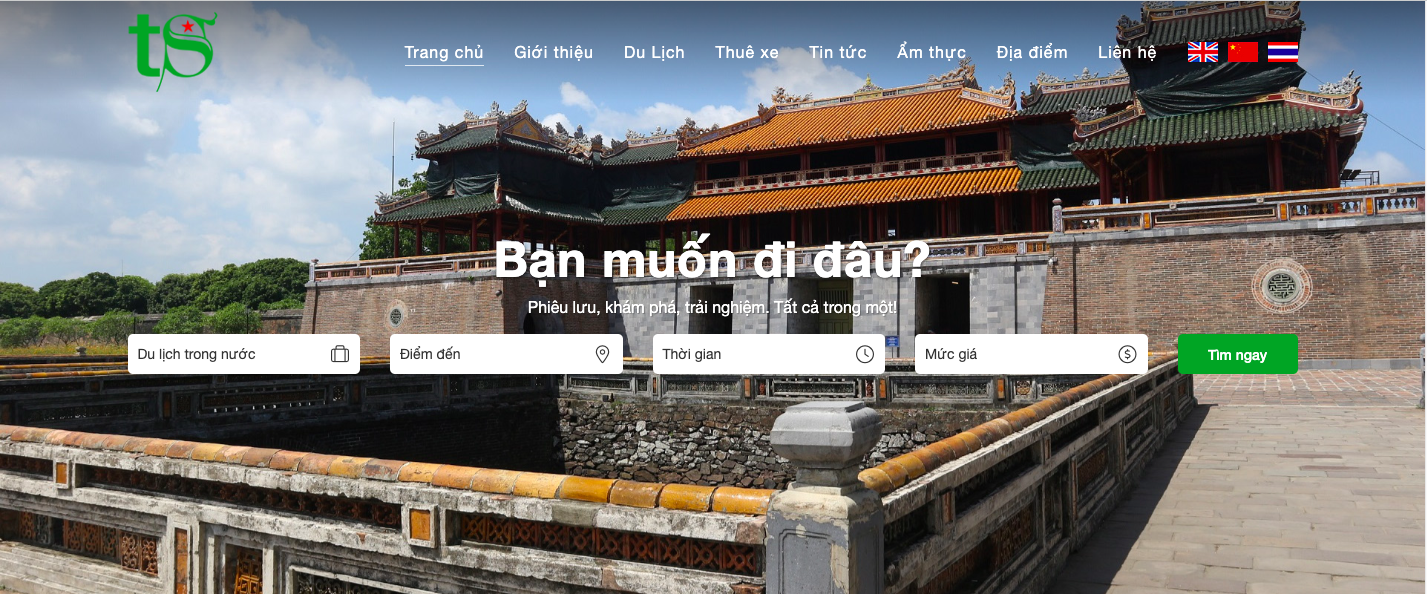Click the map pin icon in Điểm đến field
This screenshot has height=594, width=1427.
(602, 354)
